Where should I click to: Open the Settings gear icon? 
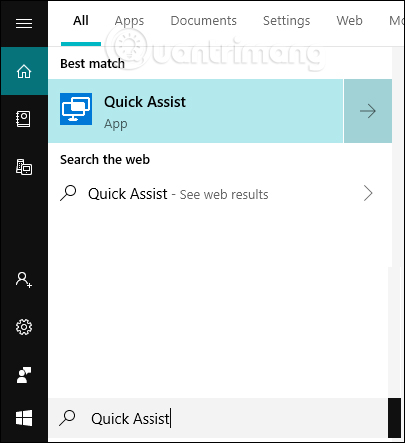tap(24, 327)
